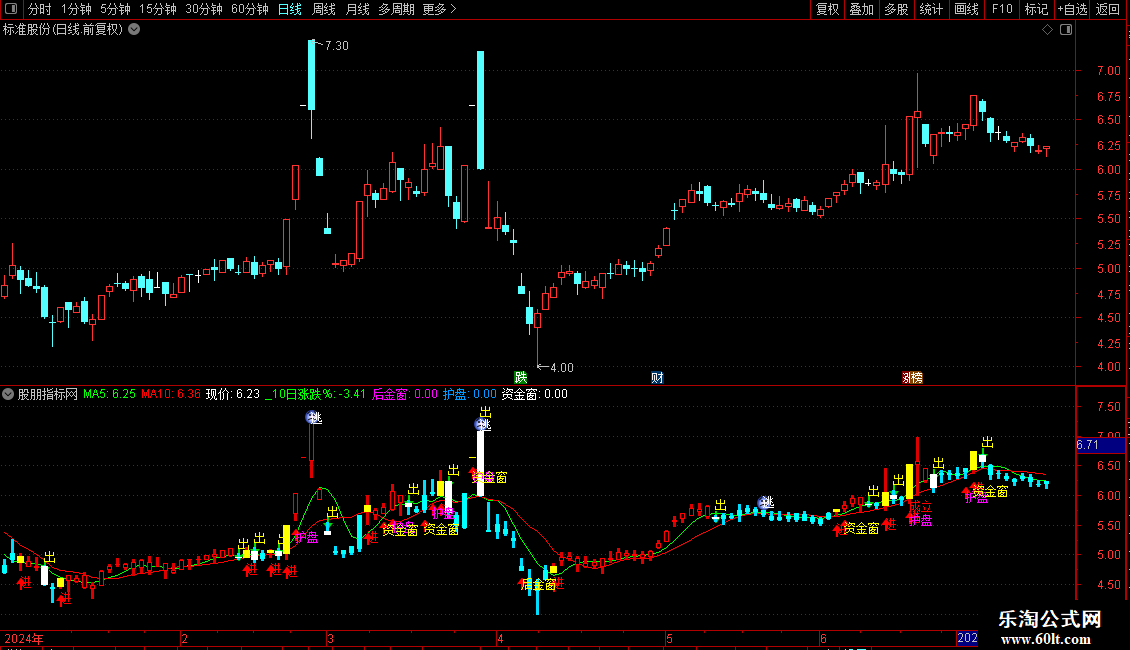Click the red 涨榜 event marker
Viewport: 1130px width, 650px height.
[x=912, y=378]
